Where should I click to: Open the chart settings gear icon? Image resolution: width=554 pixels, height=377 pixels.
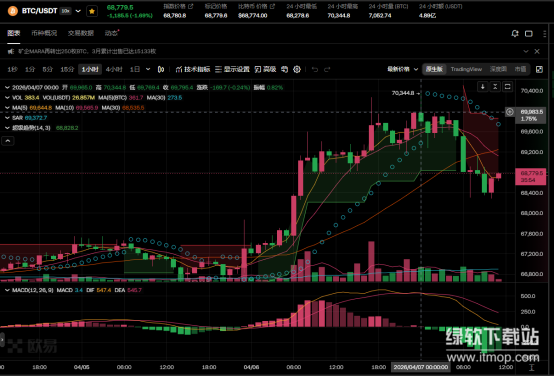pos(297,69)
